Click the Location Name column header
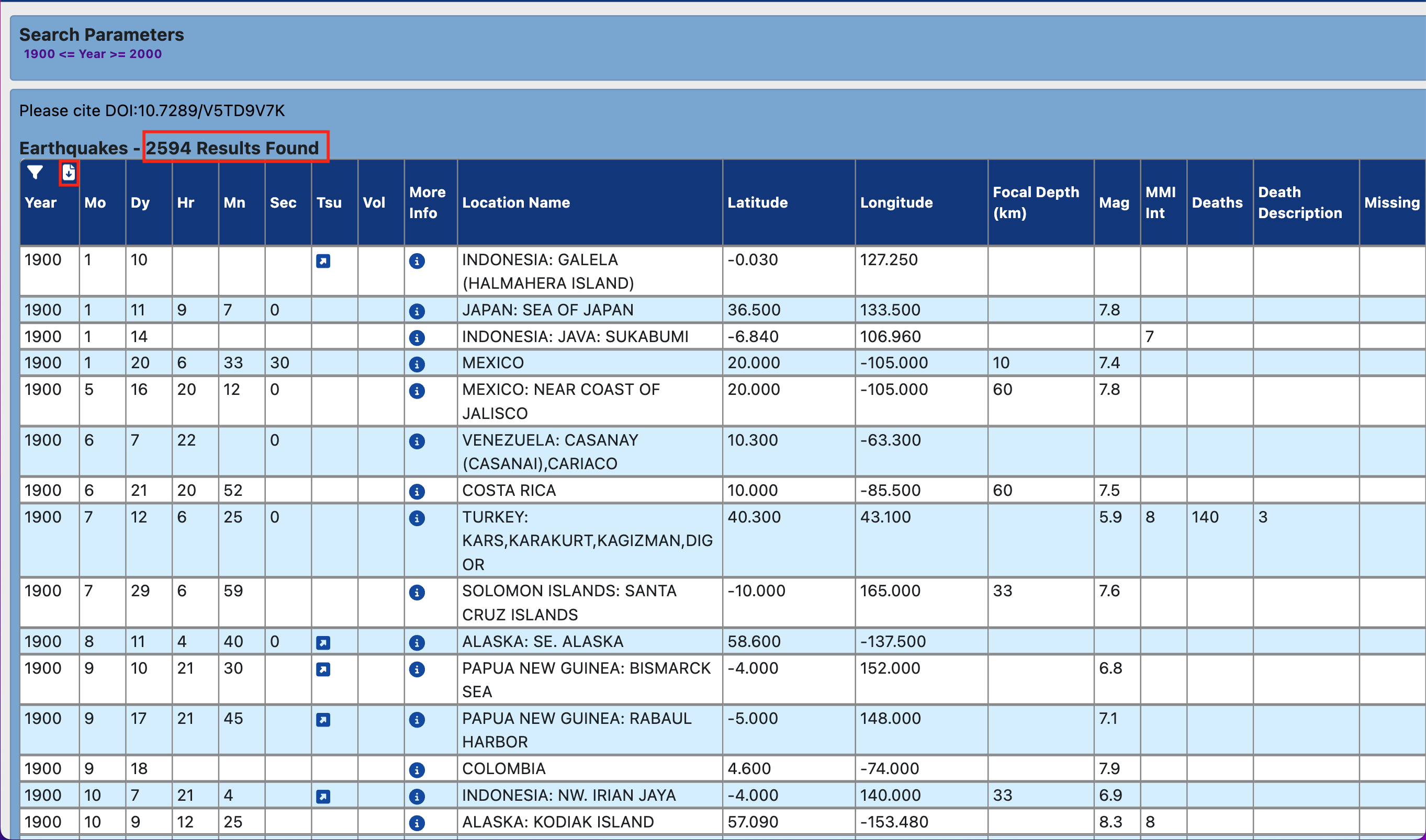Viewport: 1426px width, 840px height. (515, 202)
